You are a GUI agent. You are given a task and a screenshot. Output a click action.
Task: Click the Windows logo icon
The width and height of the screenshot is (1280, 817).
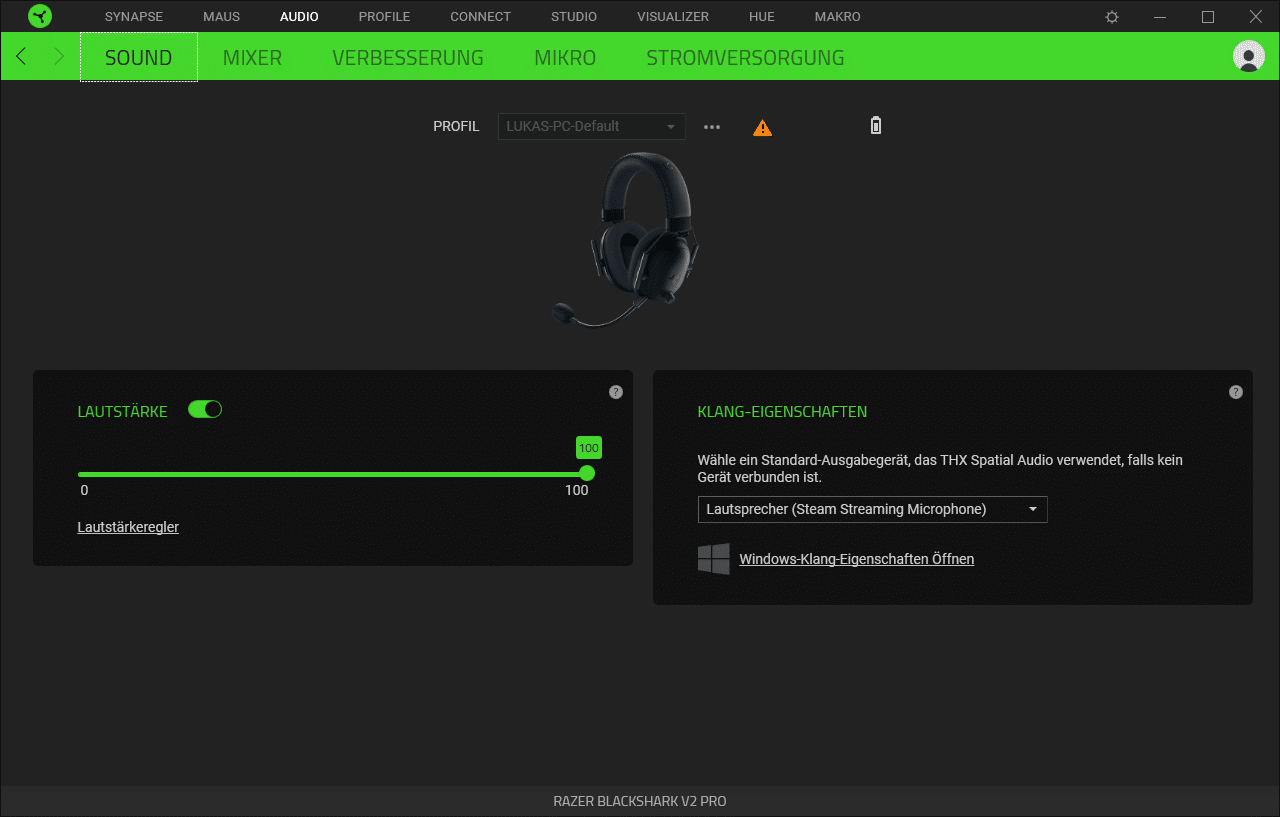[x=713, y=559]
